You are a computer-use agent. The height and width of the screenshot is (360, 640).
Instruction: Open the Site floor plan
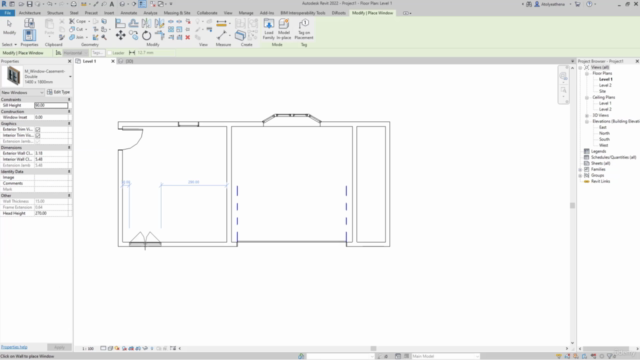coord(602,91)
